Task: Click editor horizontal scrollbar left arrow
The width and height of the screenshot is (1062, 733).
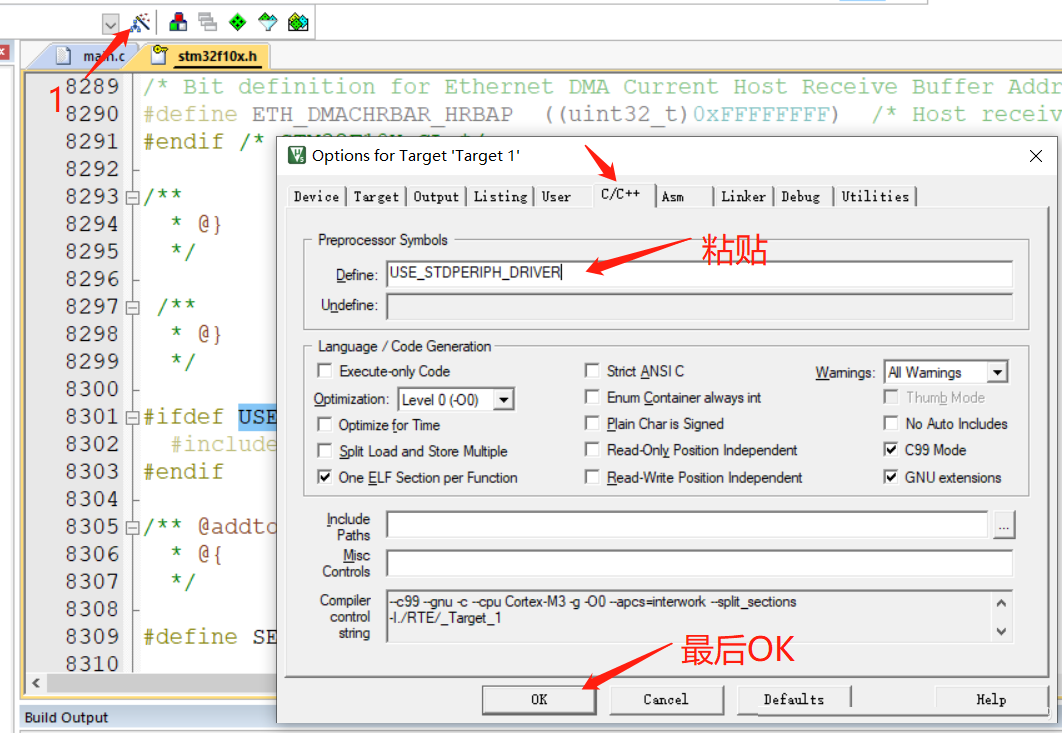Action: pyautogui.click(x=37, y=683)
